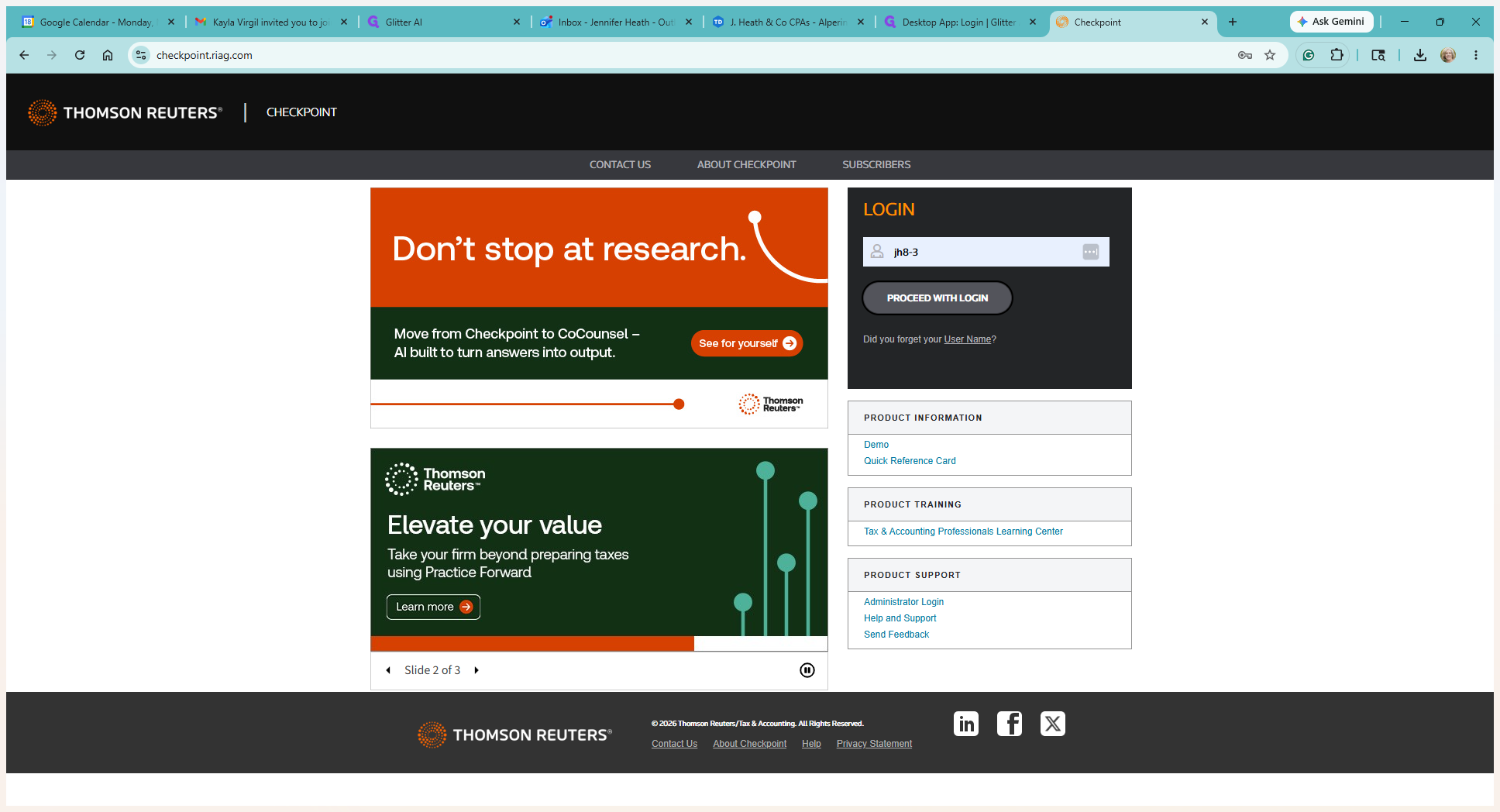Open the Facebook icon in footer
This screenshot has height=812, width=1500.
coord(1010,724)
